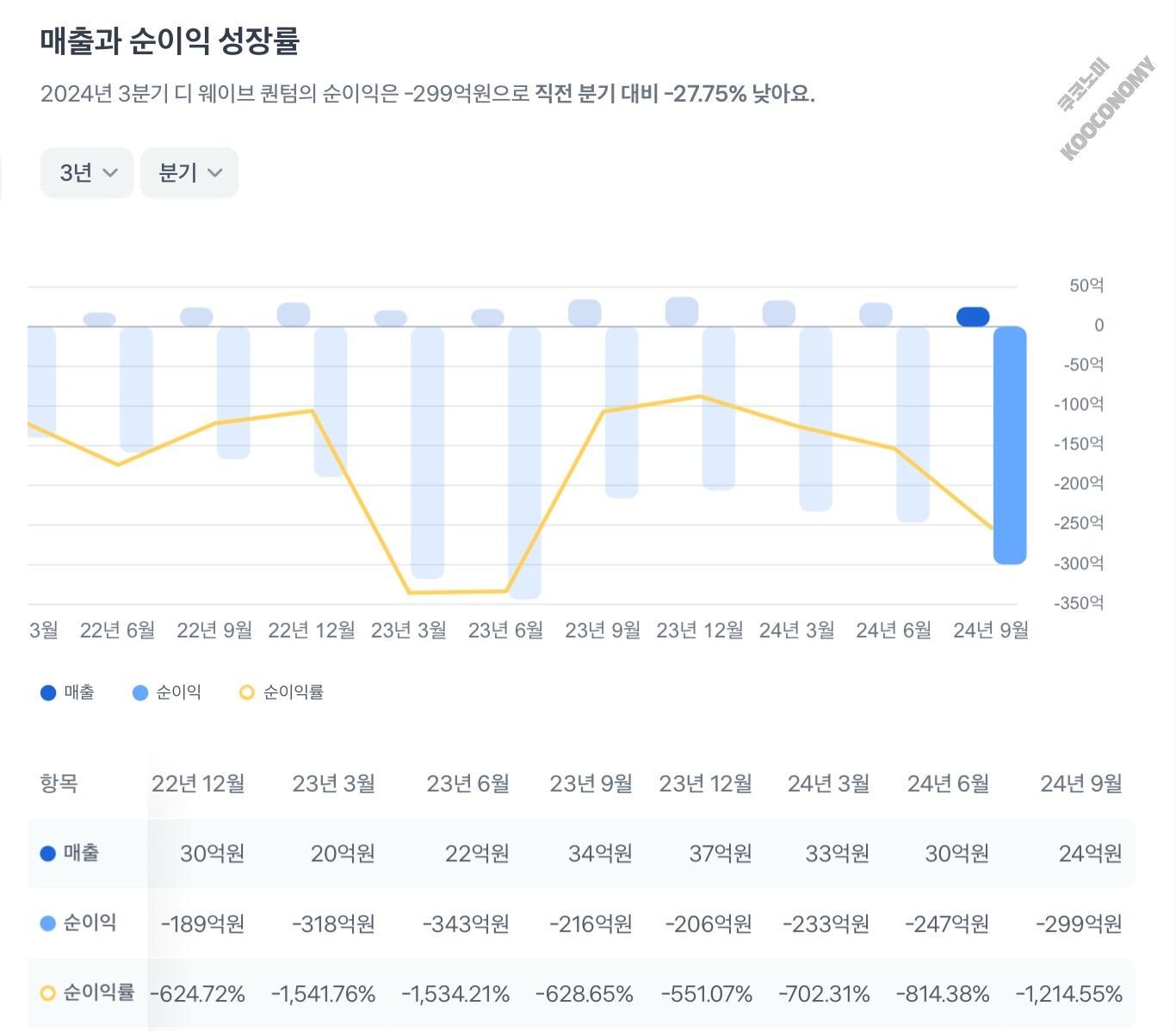Click the 매출과 순이익 성장률 heading
The height and width of the screenshot is (1031, 1176).
click(170, 40)
